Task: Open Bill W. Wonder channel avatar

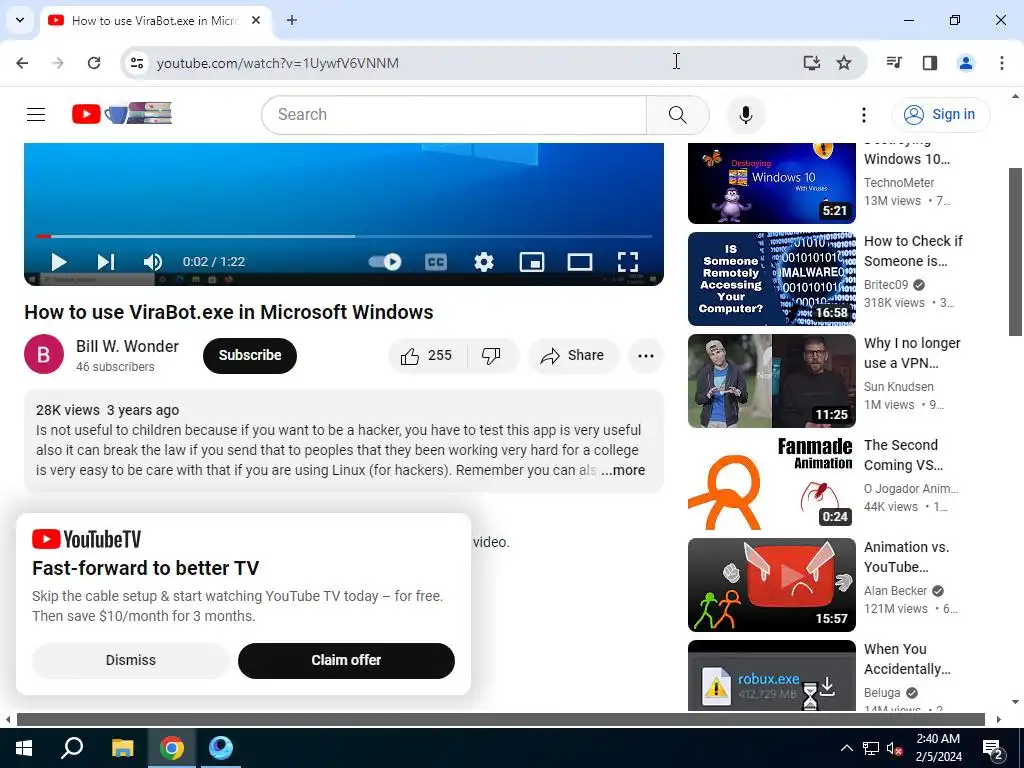Action: click(x=44, y=354)
